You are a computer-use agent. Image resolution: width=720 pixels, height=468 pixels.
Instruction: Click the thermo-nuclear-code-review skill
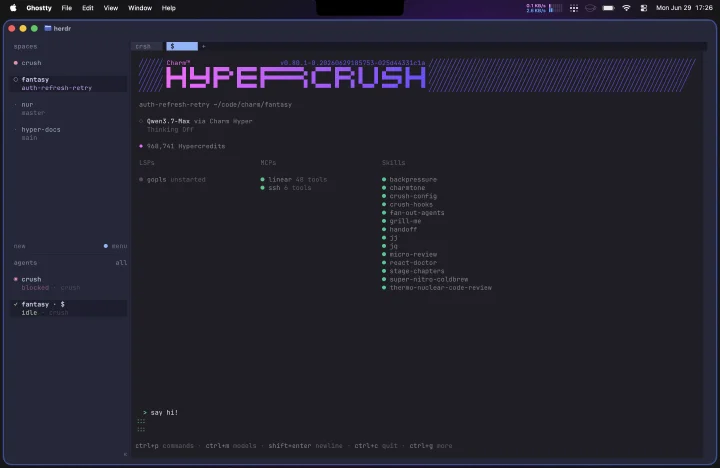(437, 288)
